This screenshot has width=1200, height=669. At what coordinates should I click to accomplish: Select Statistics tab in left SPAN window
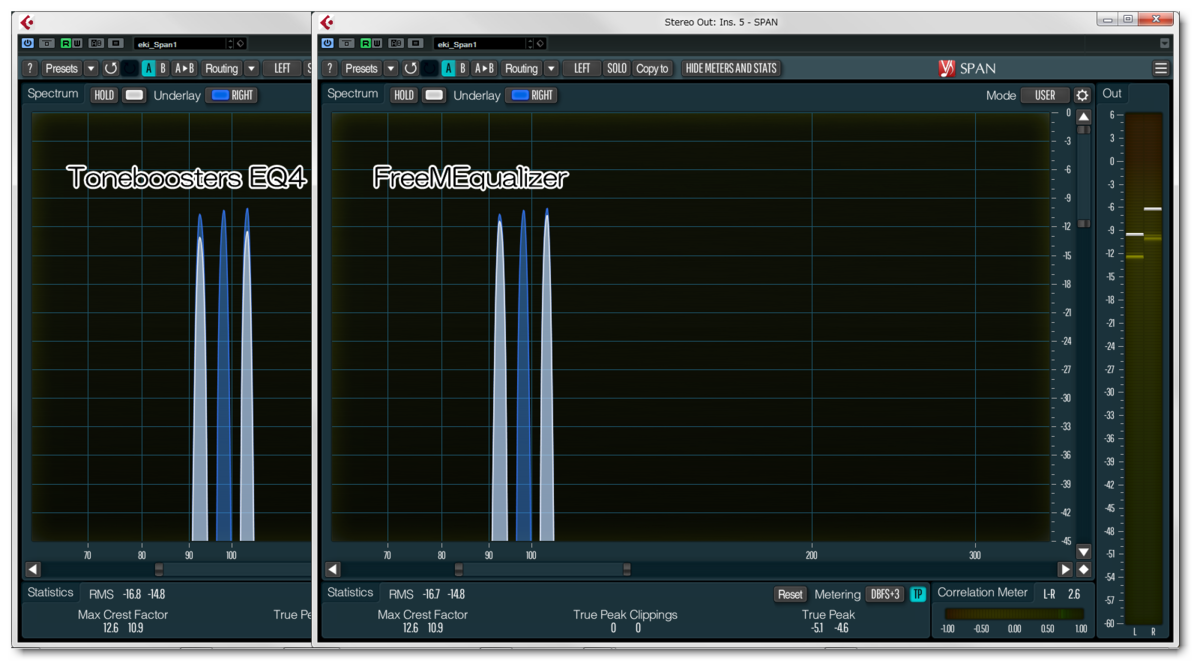(x=51, y=593)
